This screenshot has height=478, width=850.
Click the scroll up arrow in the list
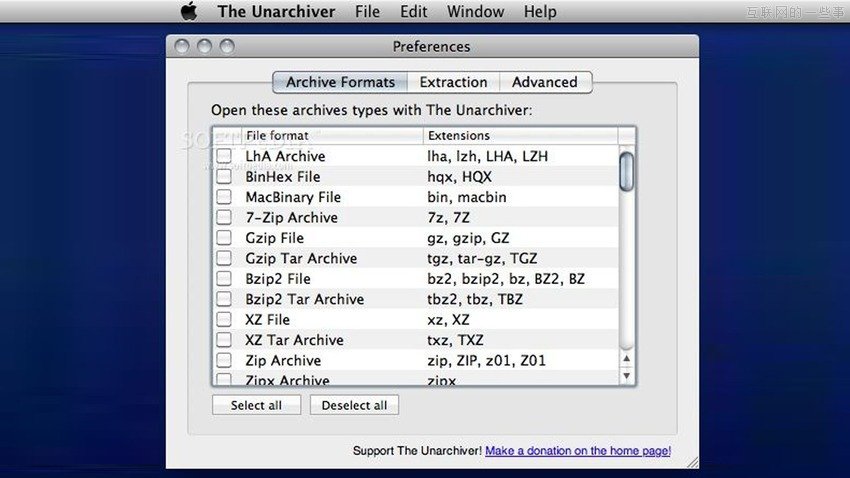627,359
